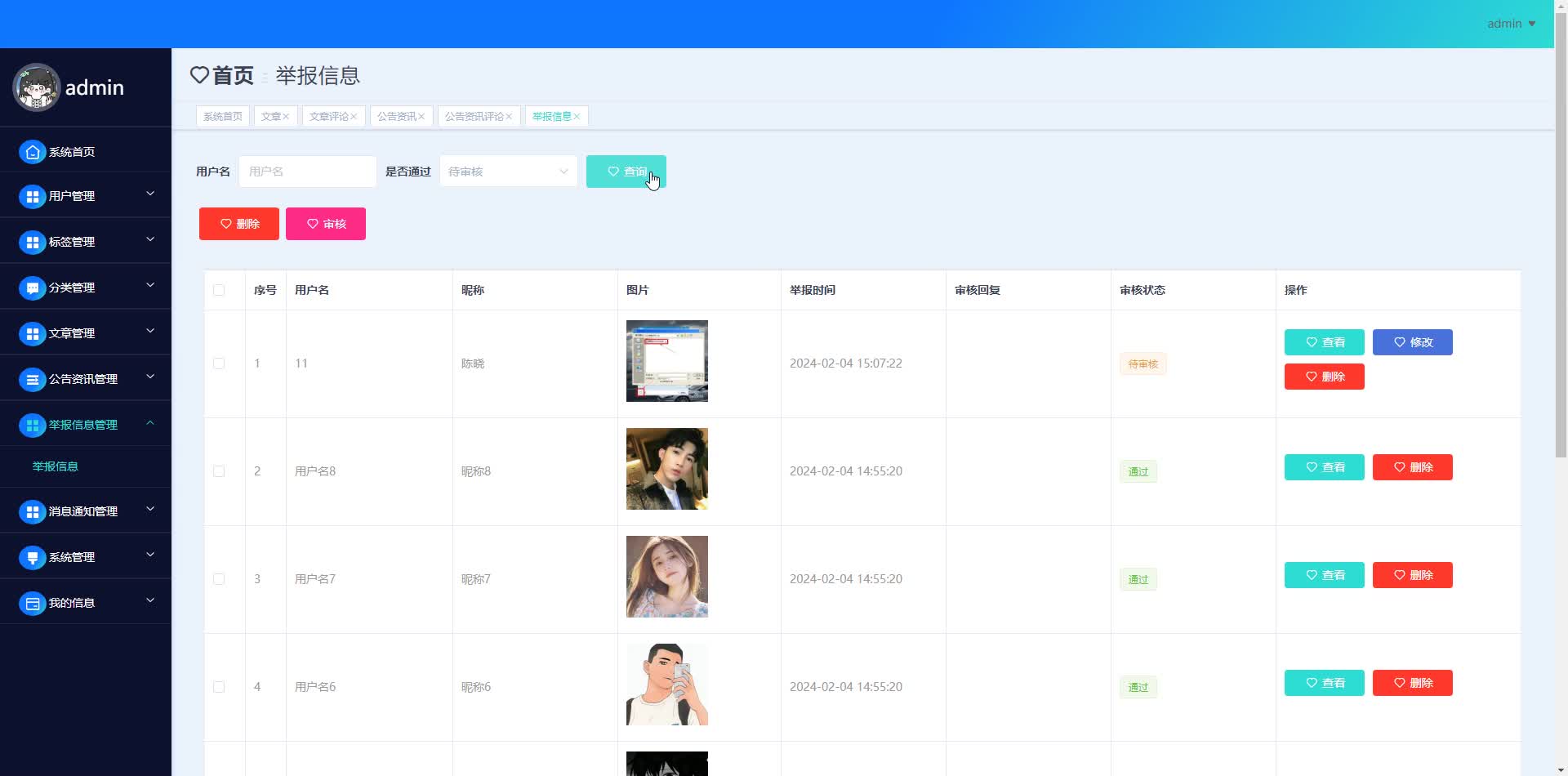
Task: Switch to the 系统首页 tab
Action: 223,117
